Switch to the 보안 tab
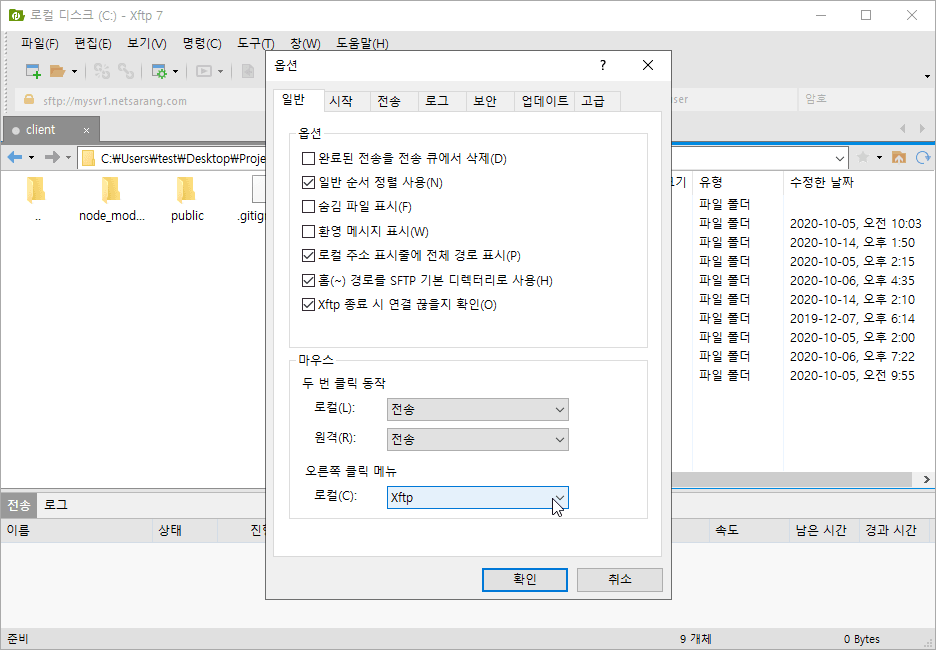The image size is (936, 650). coord(490,101)
